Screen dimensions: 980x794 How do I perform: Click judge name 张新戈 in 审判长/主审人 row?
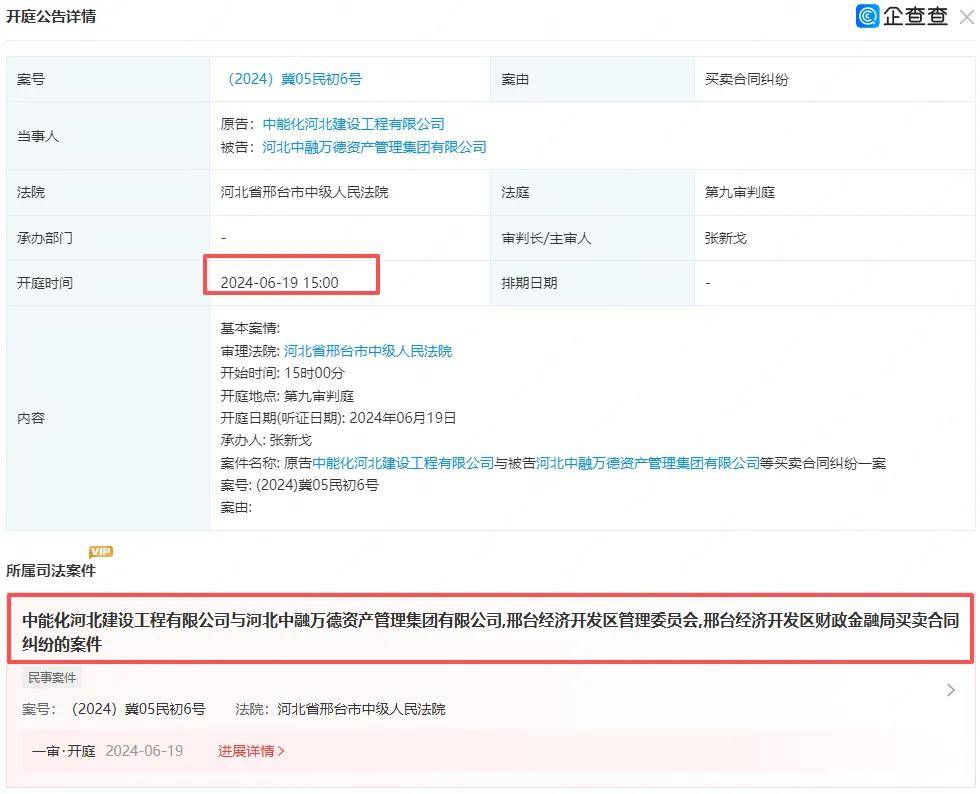[726, 238]
